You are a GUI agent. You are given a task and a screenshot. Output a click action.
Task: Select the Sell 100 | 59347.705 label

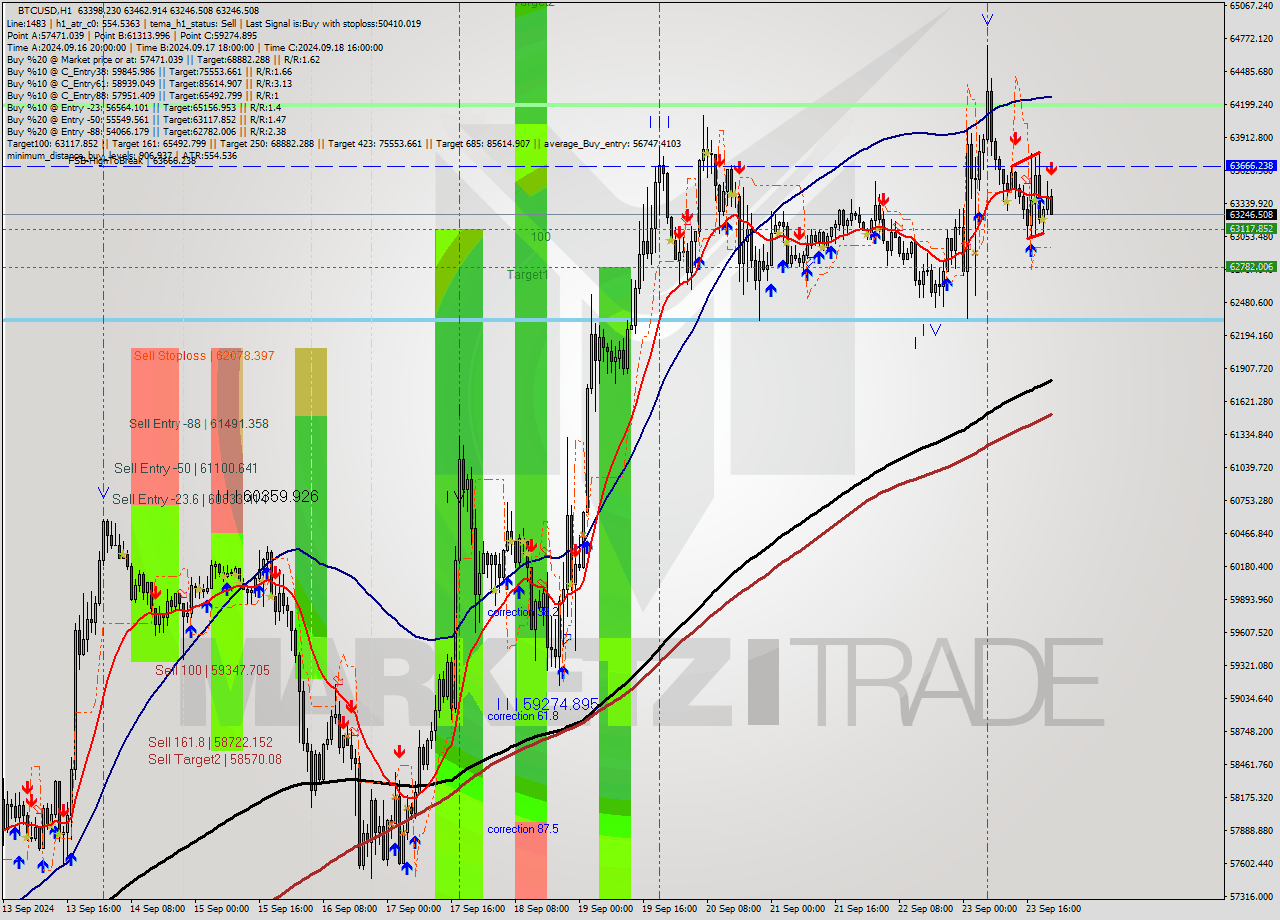[x=212, y=670]
